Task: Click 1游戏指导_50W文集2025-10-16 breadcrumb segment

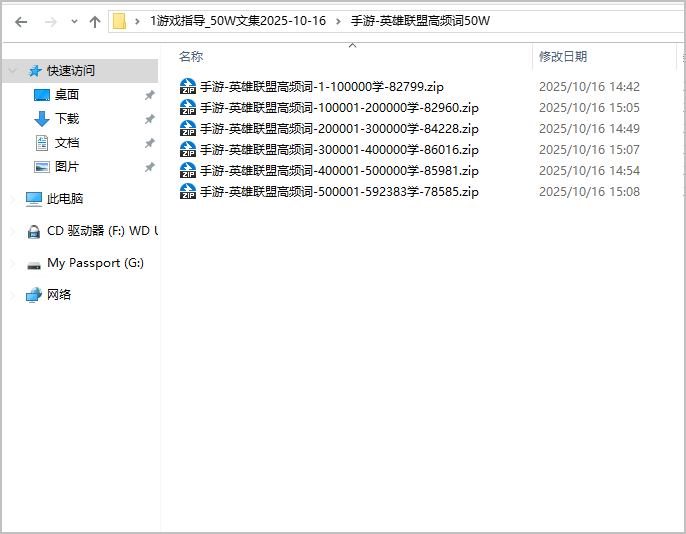Action: (x=238, y=21)
